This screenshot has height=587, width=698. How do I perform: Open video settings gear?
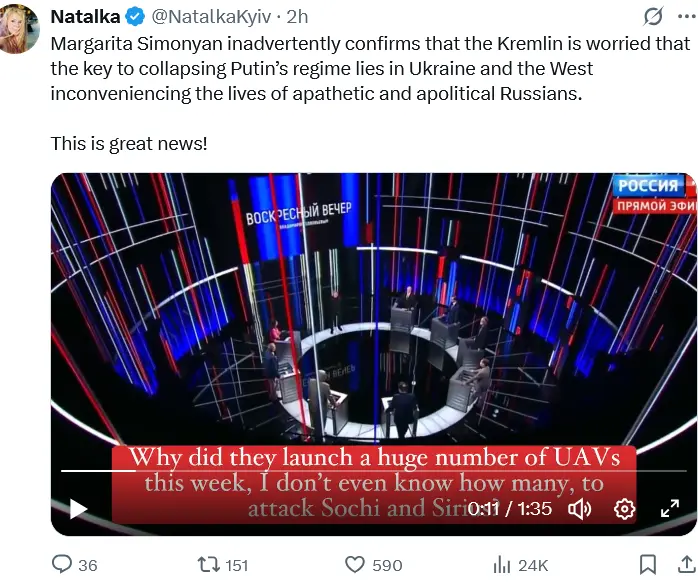625,509
